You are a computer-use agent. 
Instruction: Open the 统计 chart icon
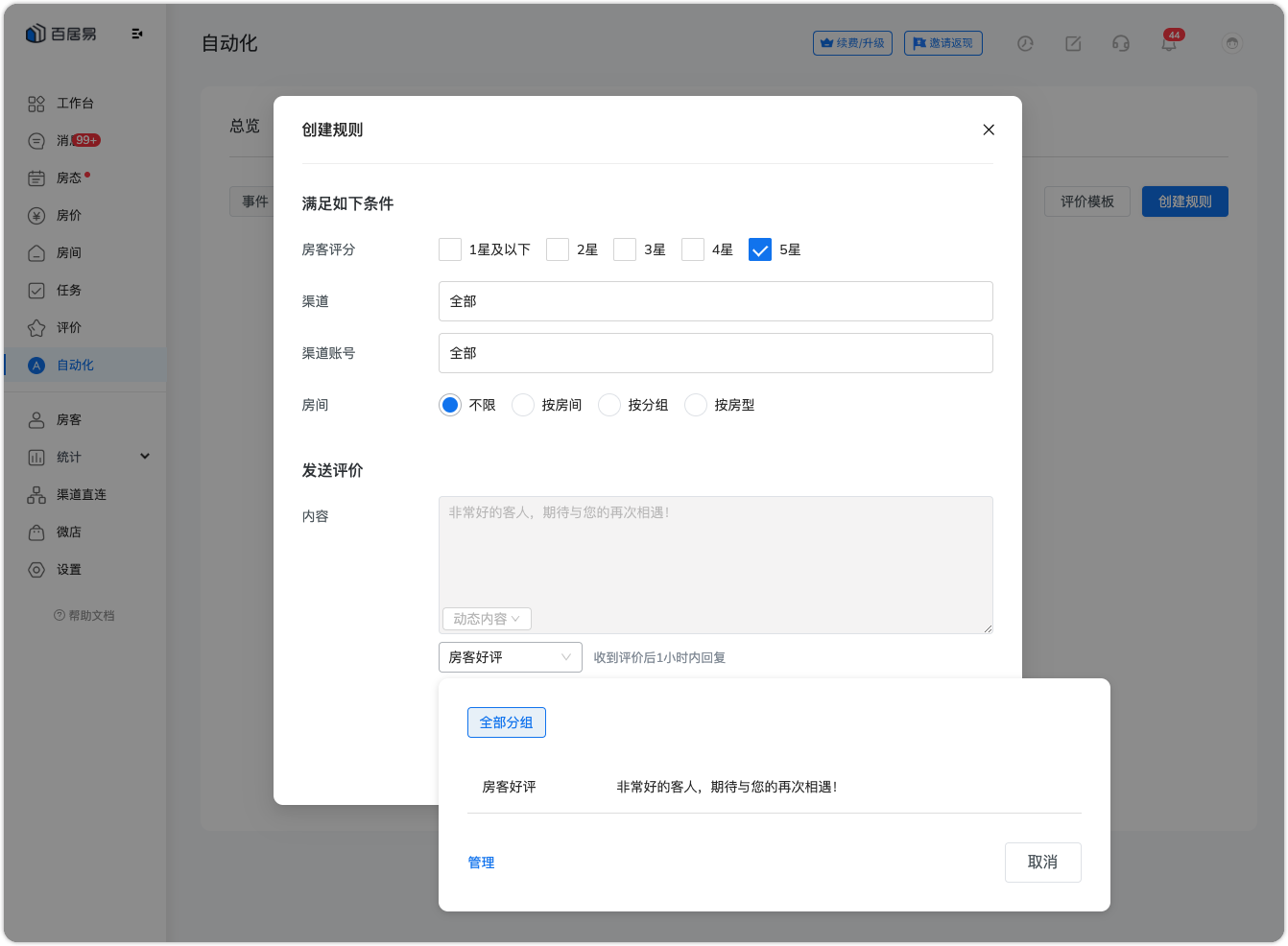[36, 458]
